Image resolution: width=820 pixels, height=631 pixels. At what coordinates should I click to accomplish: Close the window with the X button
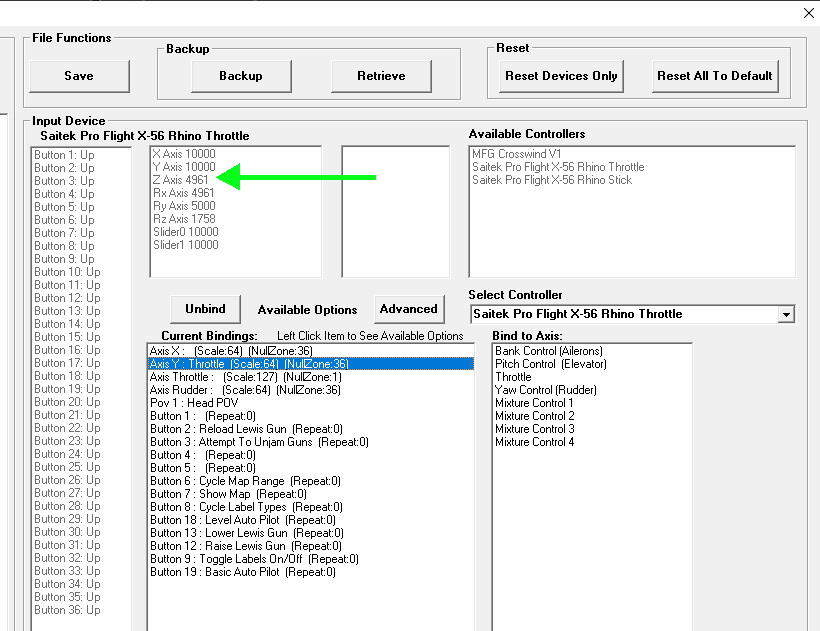coord(808,13)
